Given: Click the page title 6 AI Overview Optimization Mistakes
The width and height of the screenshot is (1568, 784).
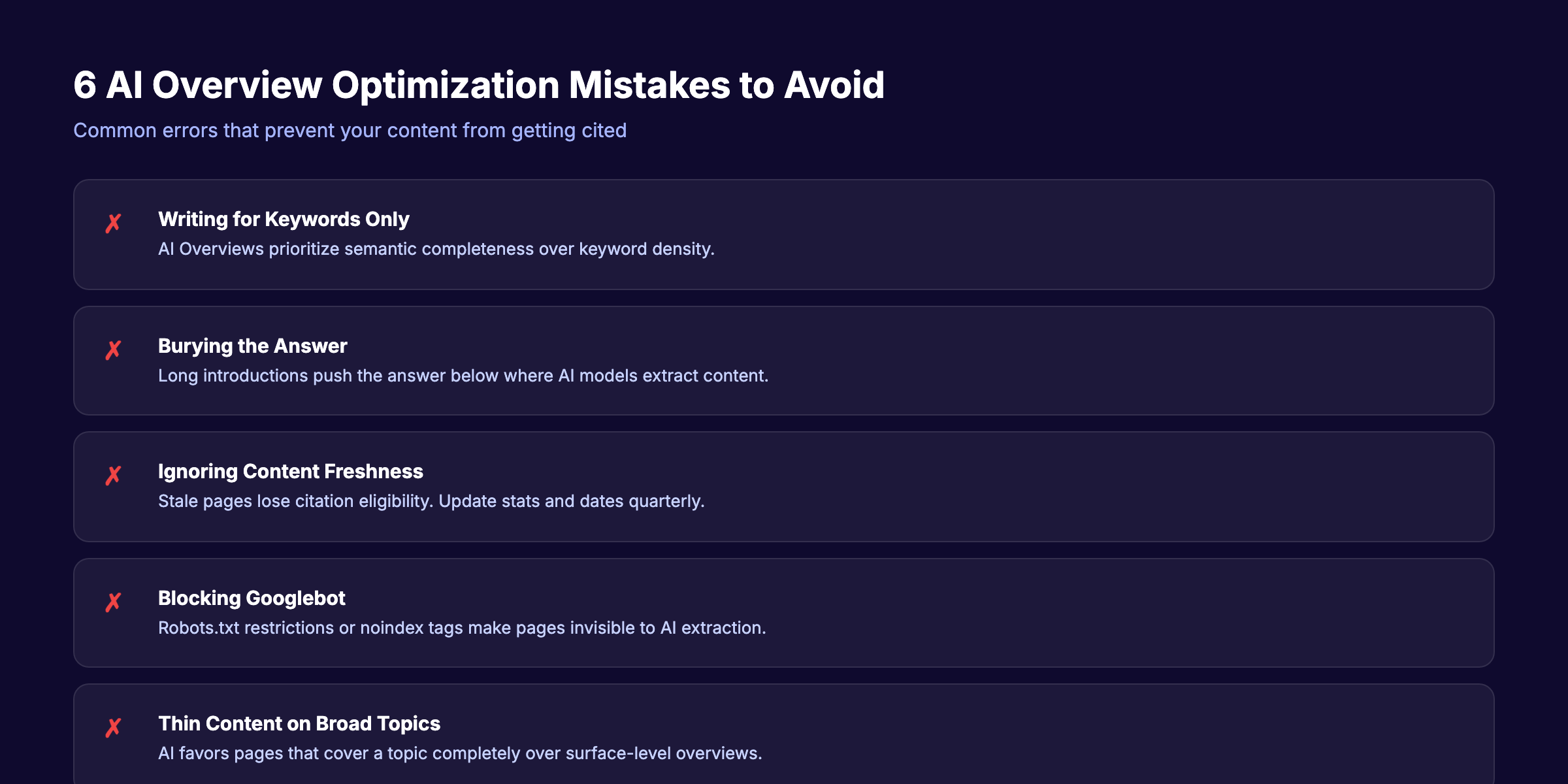Looking at the screenshot, I should pyautogui.click(x=479, y=84).
